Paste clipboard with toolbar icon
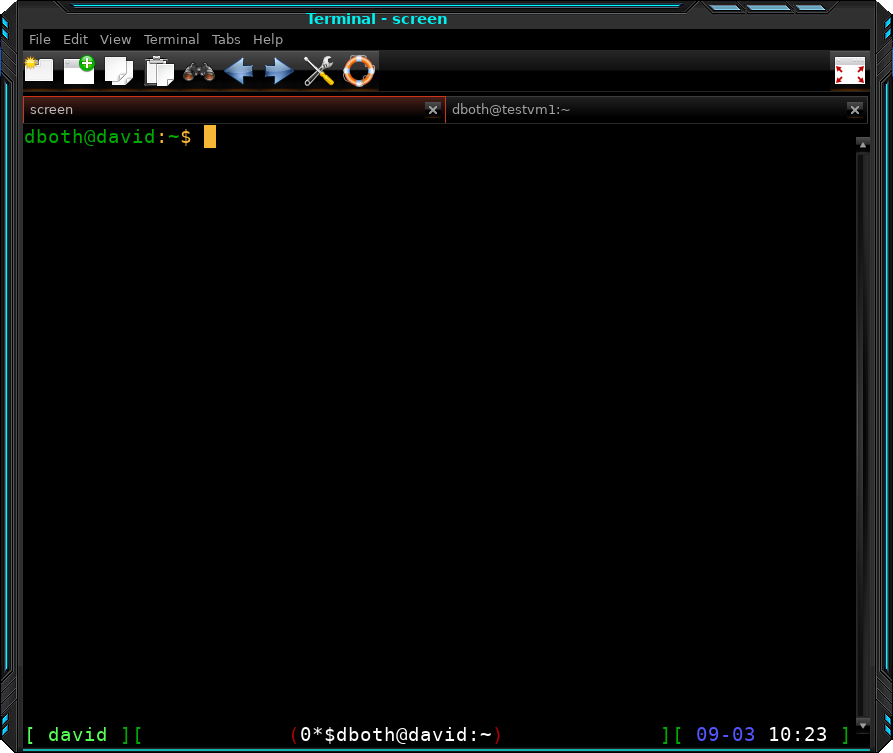893x753 pixels. tap(159, 71)
